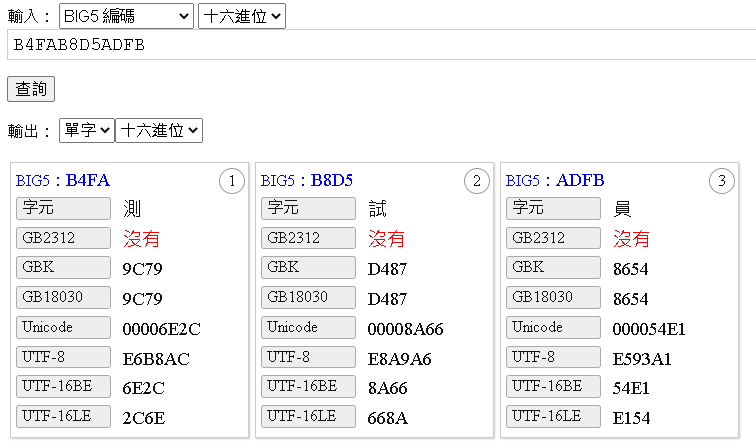Click the UTF-16BE label in ADFB card
756x448 pixels.
tap(553, 387)
